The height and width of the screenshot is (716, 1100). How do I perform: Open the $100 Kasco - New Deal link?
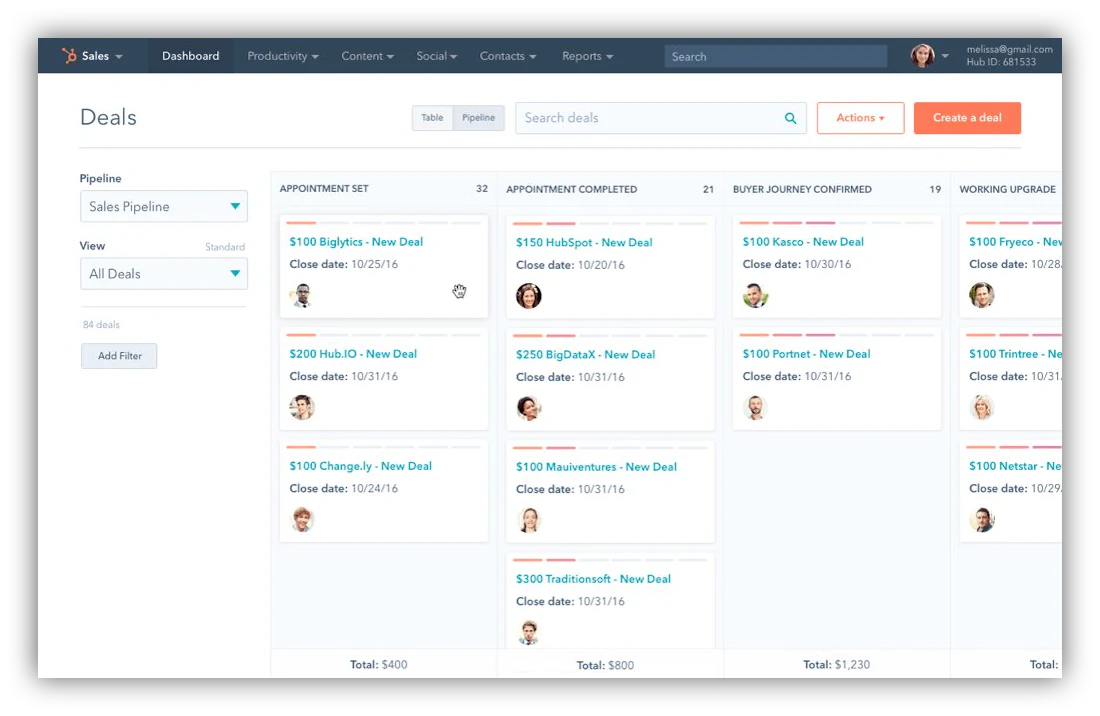[x=803, y=242]
